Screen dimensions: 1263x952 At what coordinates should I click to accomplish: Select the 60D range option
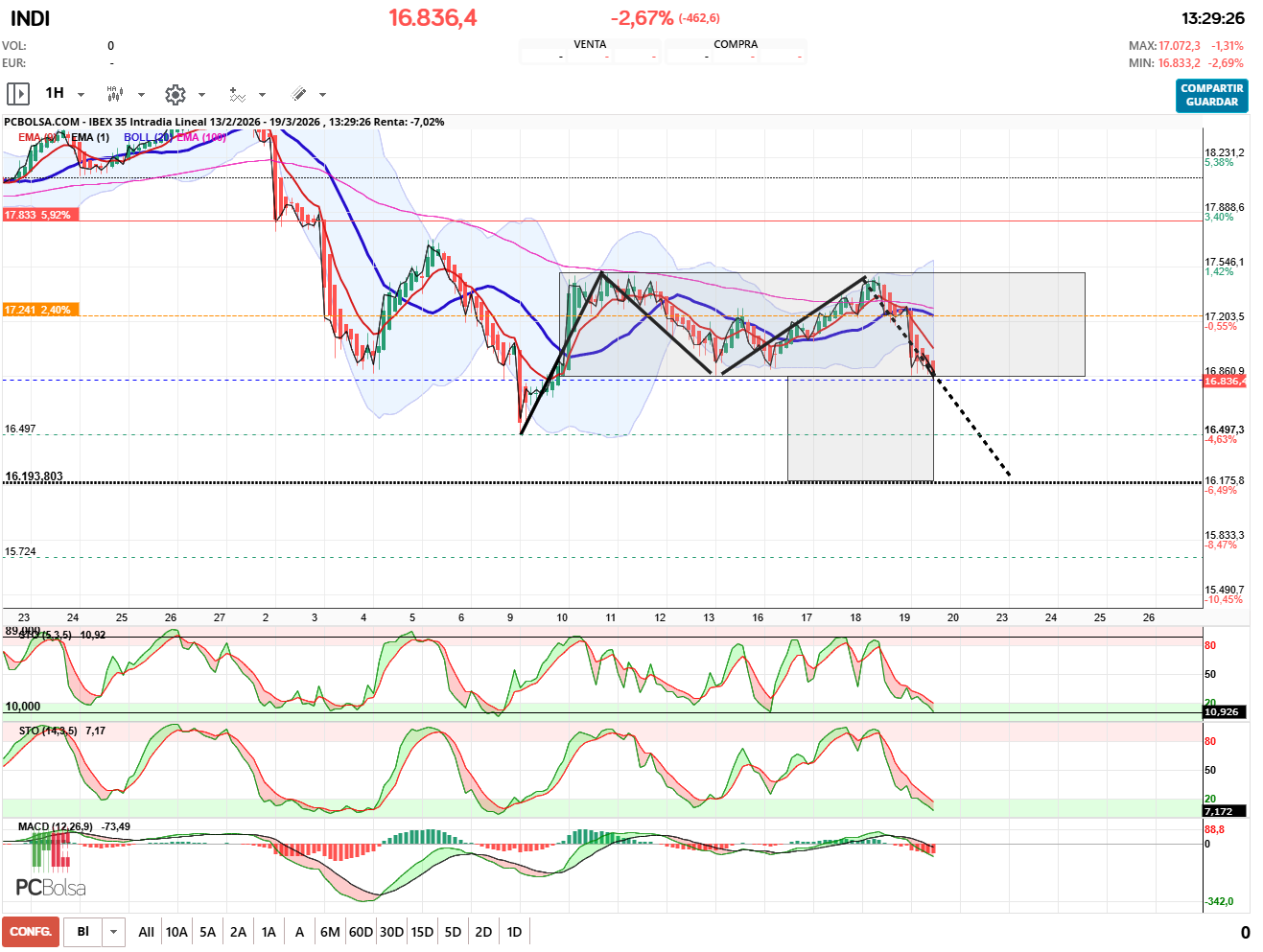(361, 931)
